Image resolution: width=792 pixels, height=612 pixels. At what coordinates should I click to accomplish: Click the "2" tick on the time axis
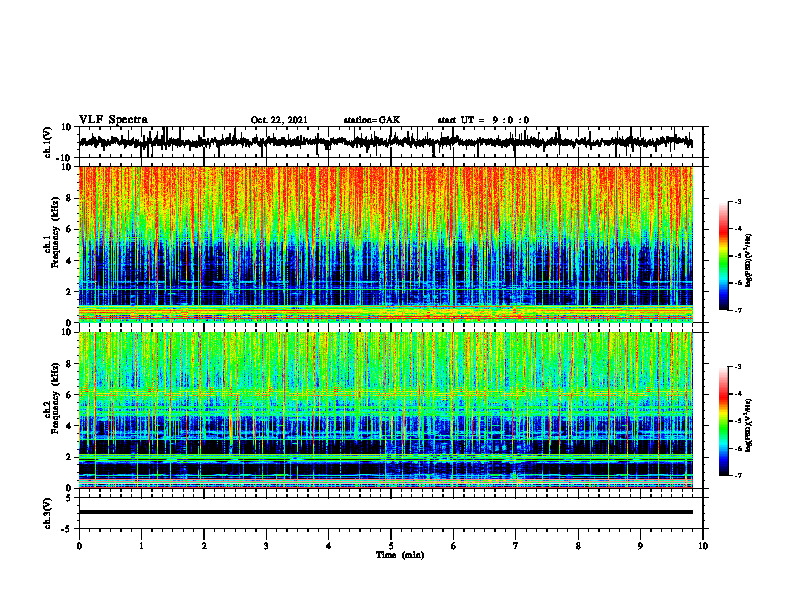point(204,546)
